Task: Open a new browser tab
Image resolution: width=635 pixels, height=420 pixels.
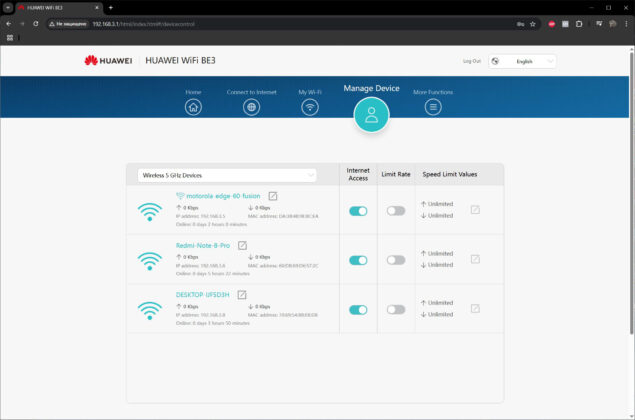Action: point(111,7)
